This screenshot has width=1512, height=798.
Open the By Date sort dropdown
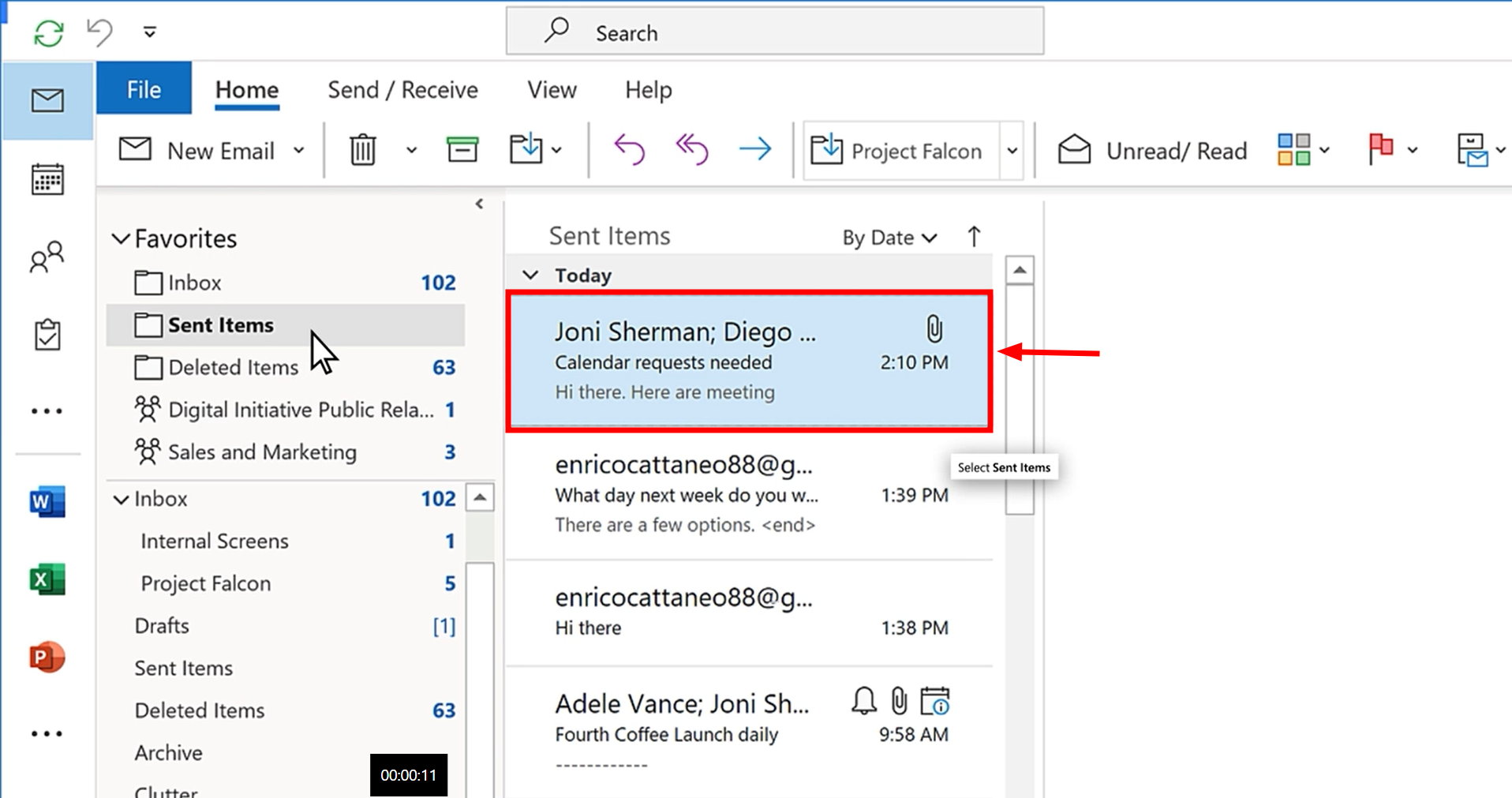coord(889,238)
